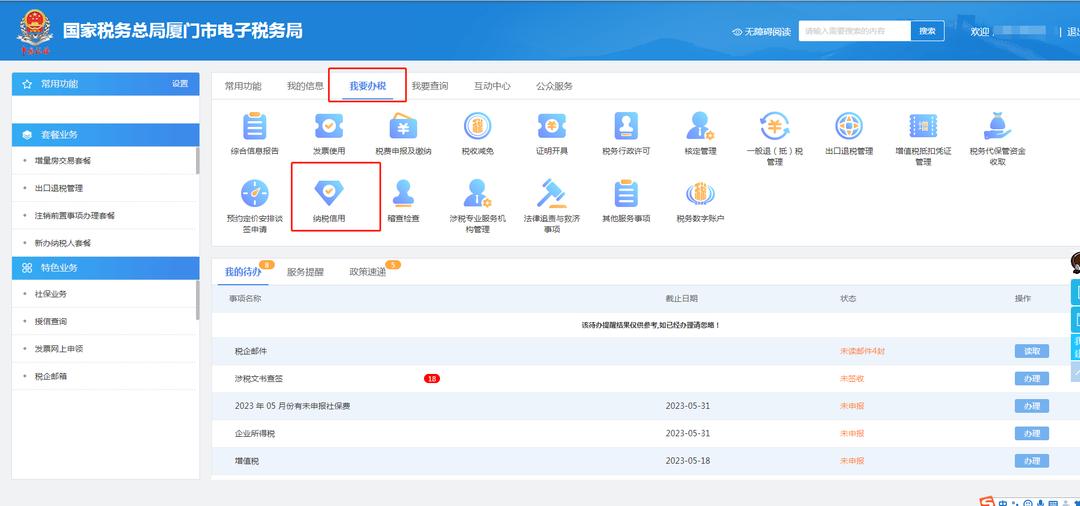Viewport: 1080px width, 506px height.
Task: Open 核定管理 icon
Action: click(700, 127)
